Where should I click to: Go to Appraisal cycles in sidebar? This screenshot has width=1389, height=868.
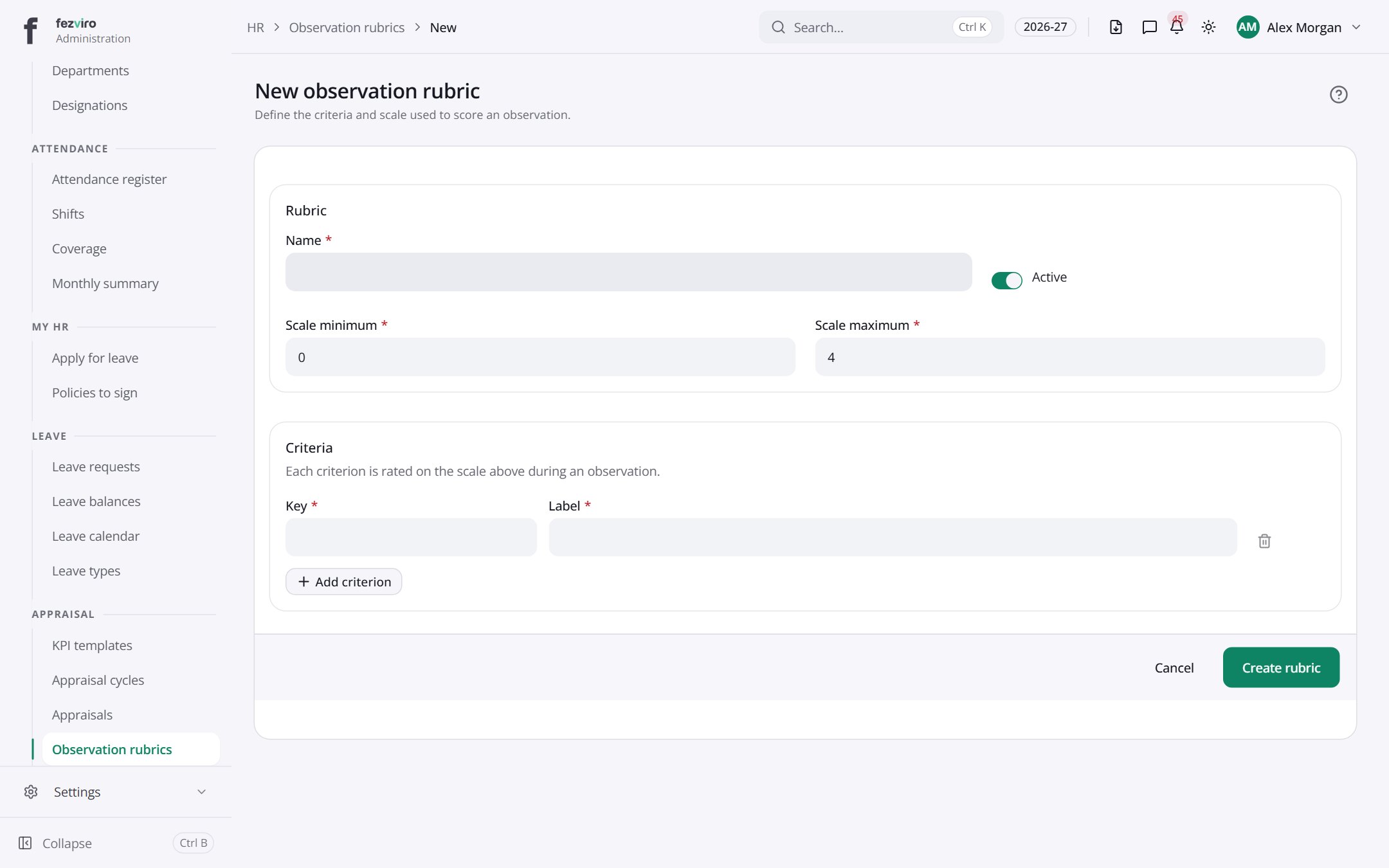pos(98,680)
